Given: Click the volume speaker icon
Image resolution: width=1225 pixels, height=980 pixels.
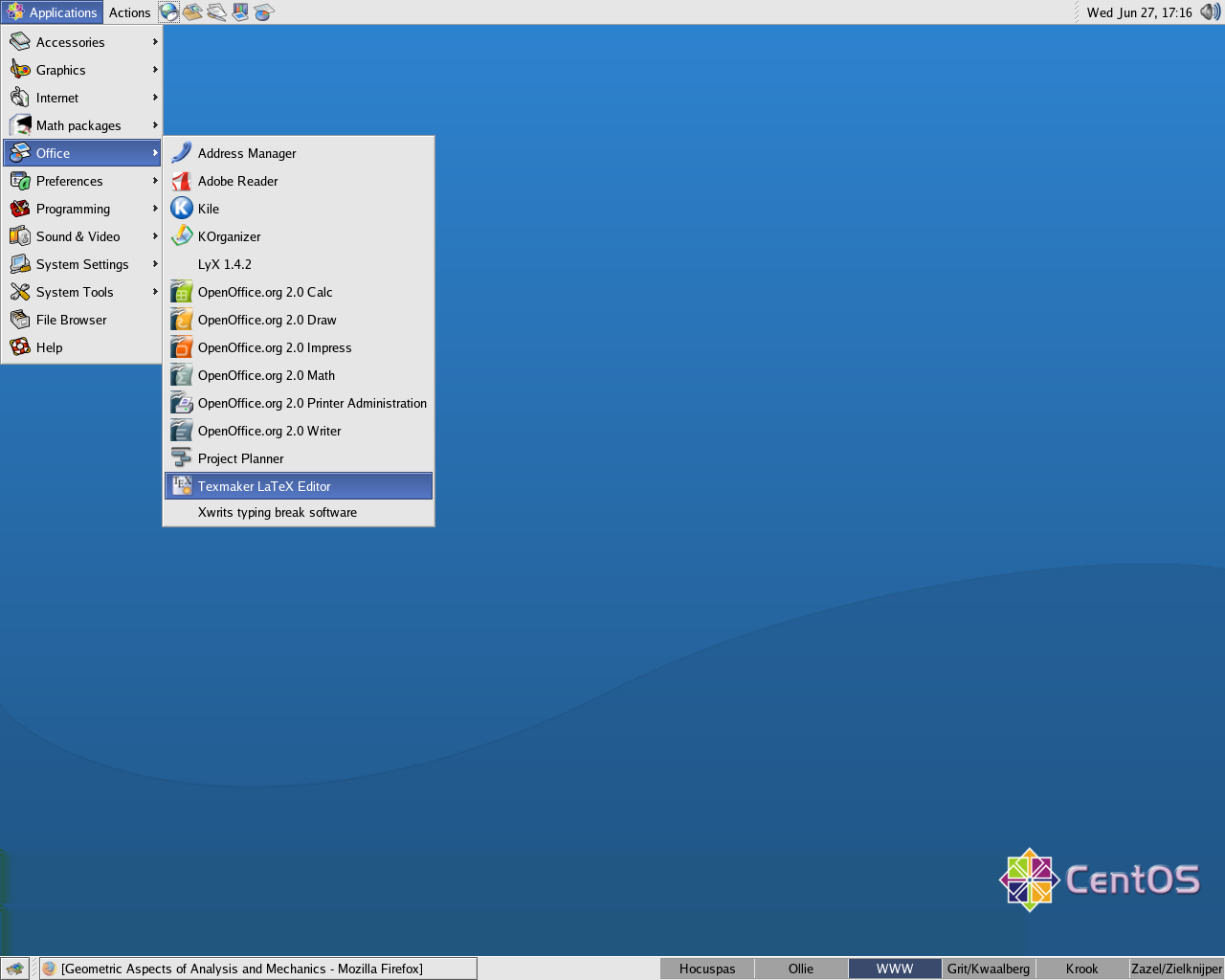Looking at the screenshot, I should 1211,12.
